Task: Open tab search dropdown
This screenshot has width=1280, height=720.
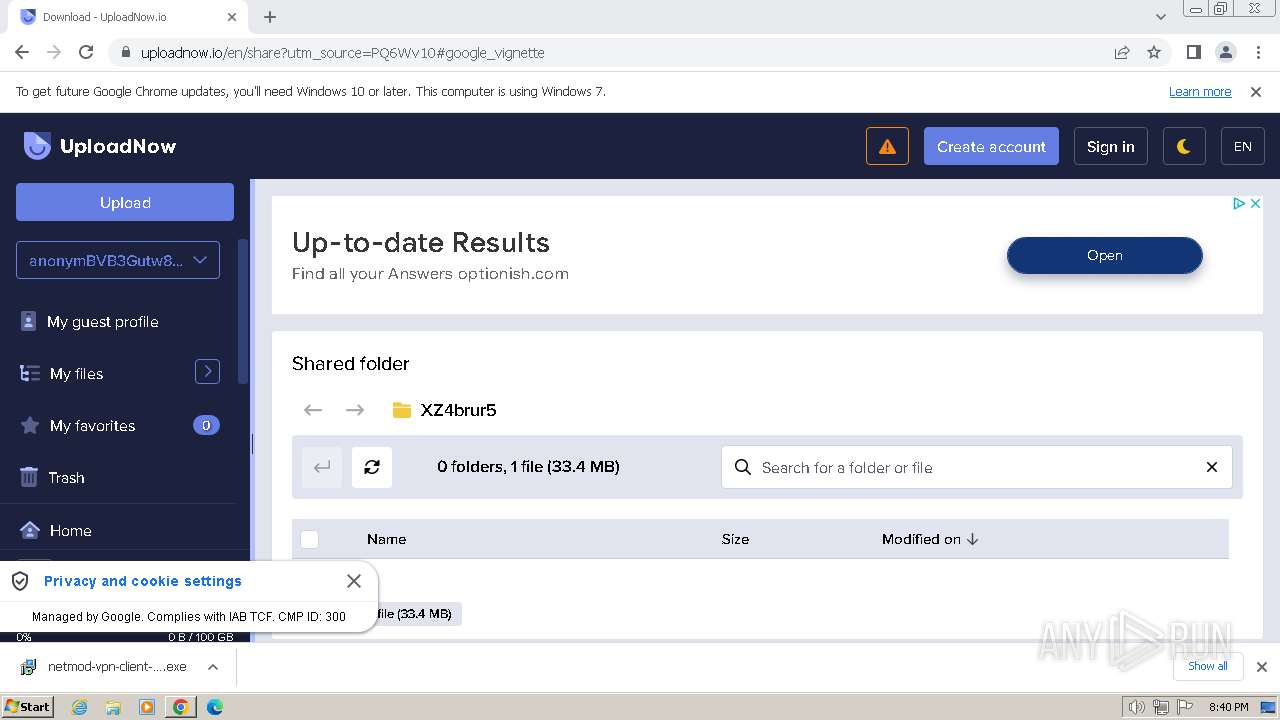Action: coord(1160,17)
